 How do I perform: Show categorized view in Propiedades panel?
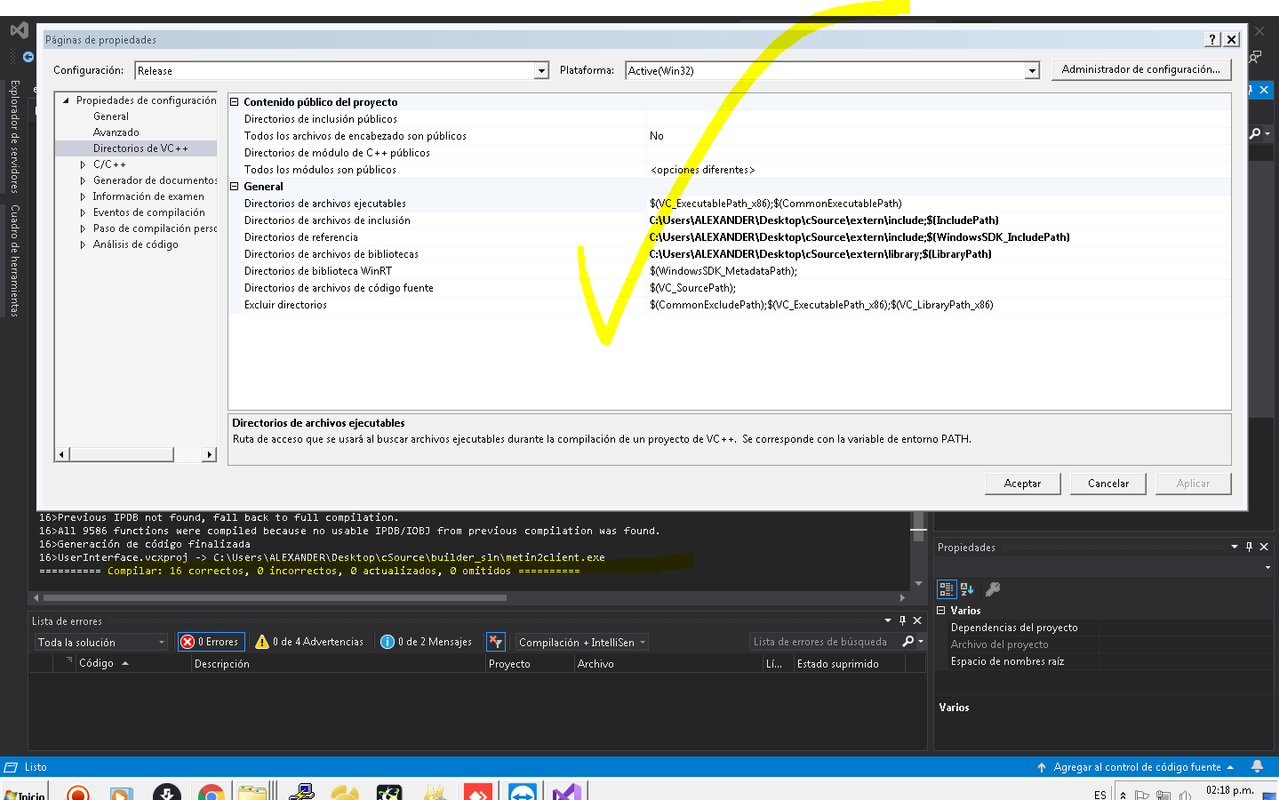pyautogui.click(x=946, y=589)
